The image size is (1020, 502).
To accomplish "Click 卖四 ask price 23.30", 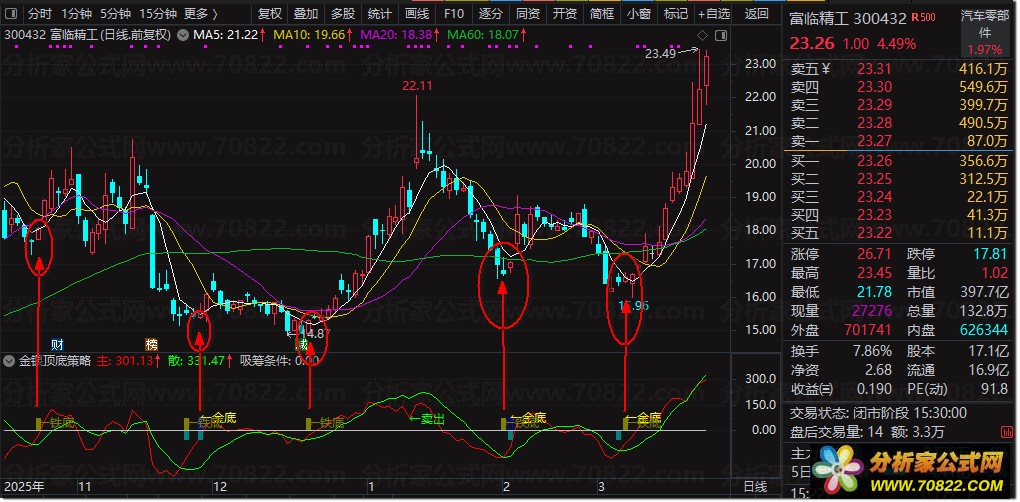I will (874, 86).
